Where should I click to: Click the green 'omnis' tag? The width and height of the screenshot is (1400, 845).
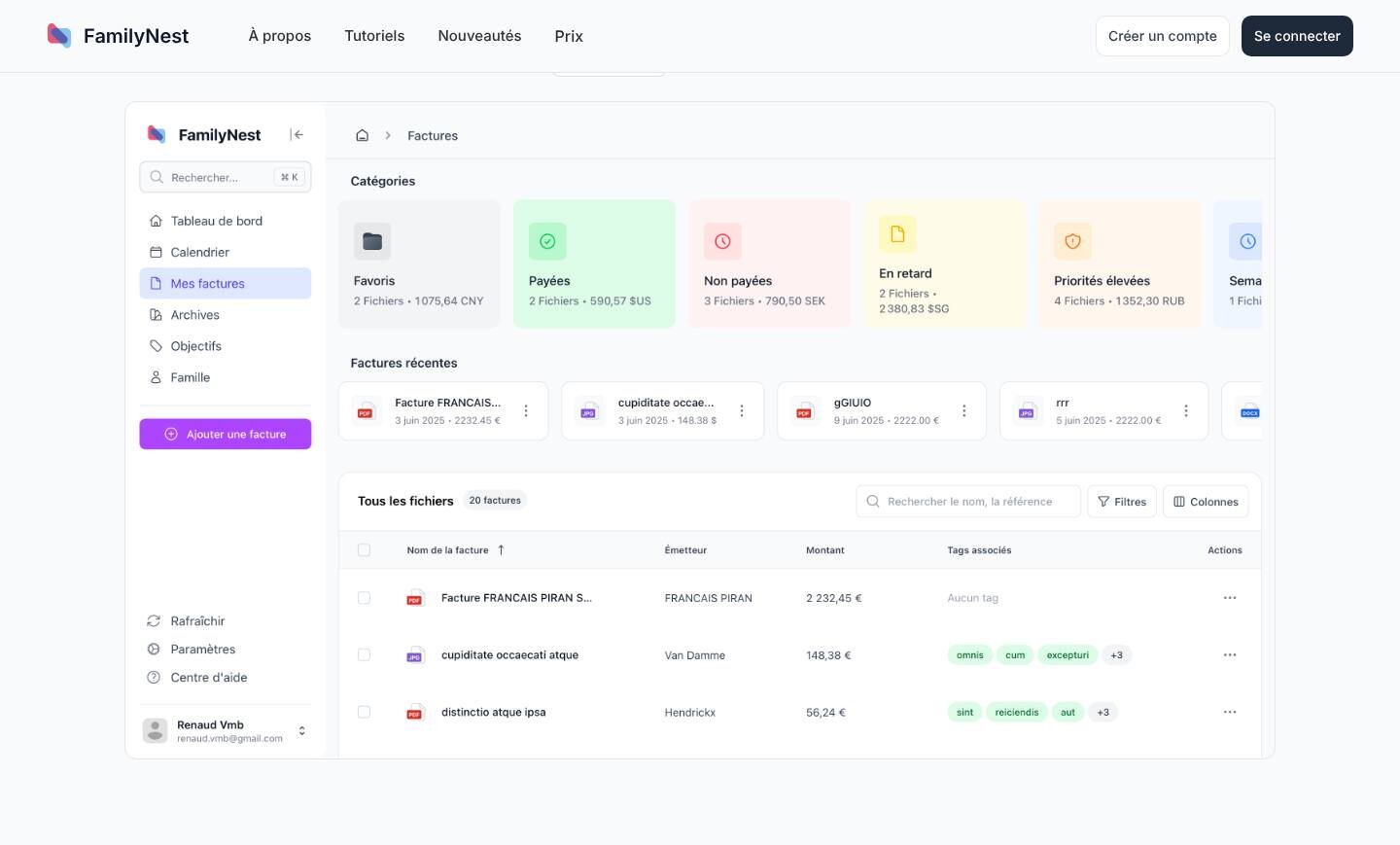coord(970,655)
